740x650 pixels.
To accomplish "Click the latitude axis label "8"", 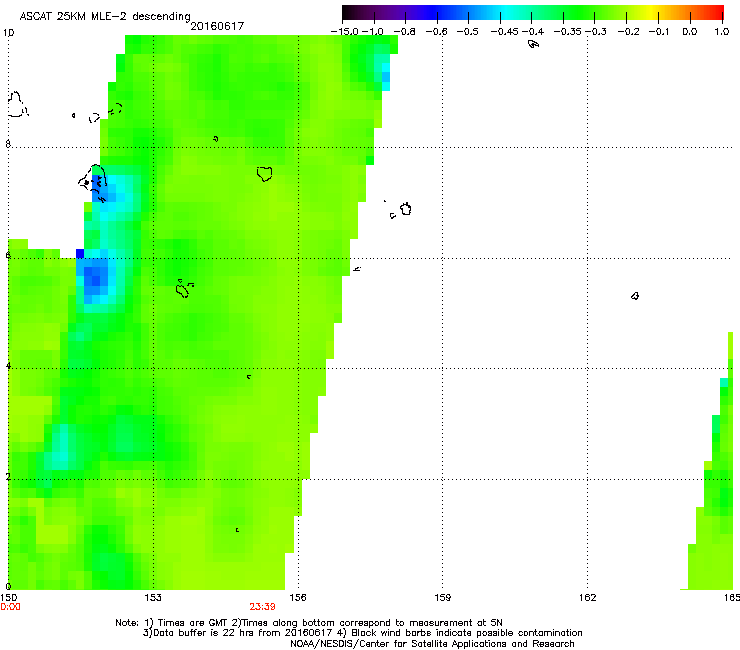I will click(x=8, y=144).
